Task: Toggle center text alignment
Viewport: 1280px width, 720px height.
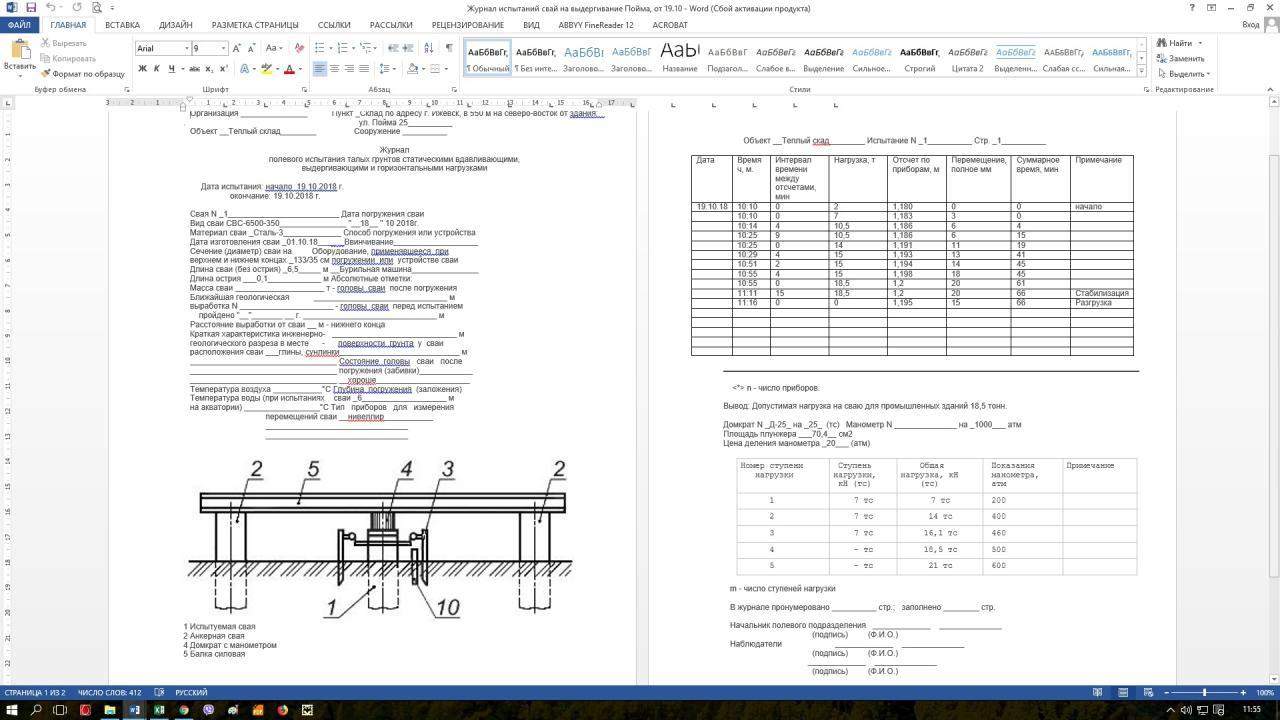Action: [334, 69]
